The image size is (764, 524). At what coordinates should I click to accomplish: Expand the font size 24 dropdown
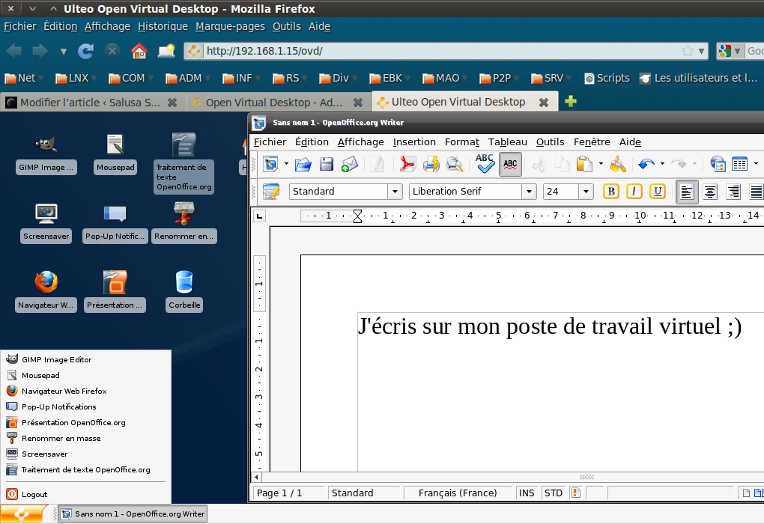pos(586,192)
